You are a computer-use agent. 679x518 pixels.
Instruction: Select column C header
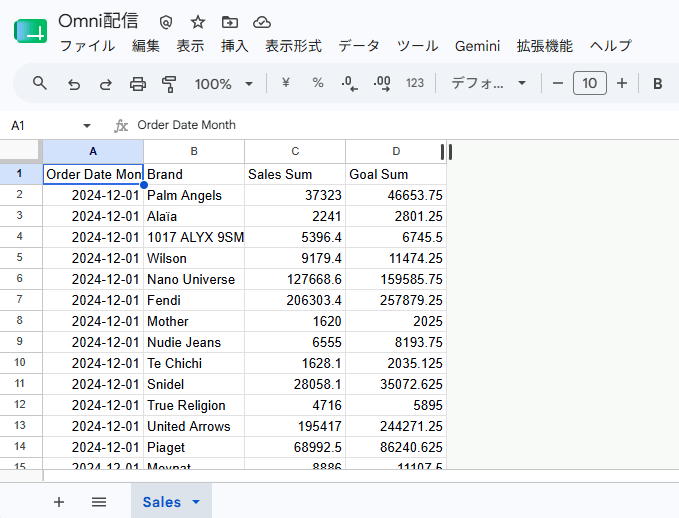pyautogui.click(x=295, y=151)
